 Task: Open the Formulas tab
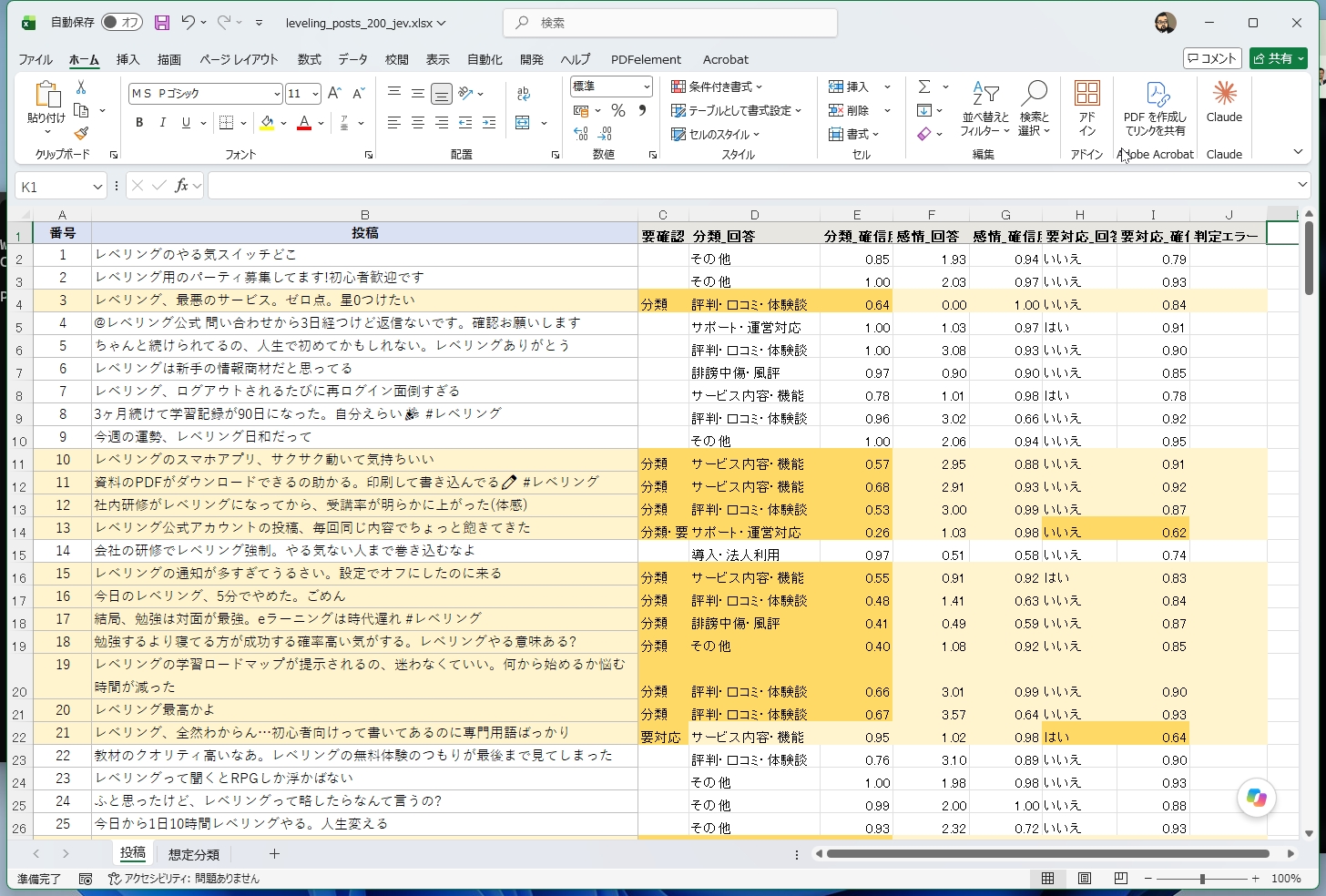click(x=310, y=59)
